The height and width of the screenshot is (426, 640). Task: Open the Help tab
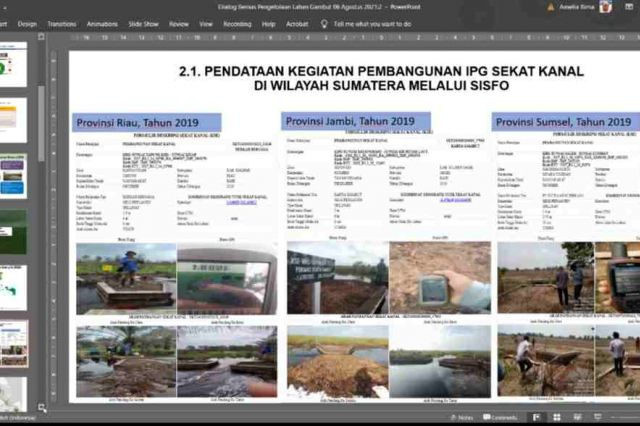[268, 24]
